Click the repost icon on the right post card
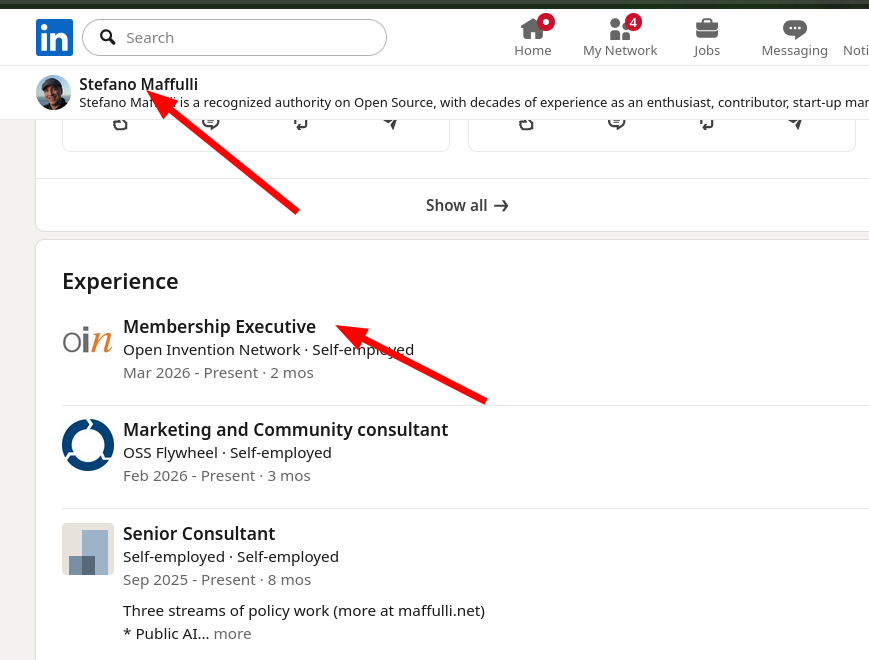The image size is (869, 660). (706, 124)
